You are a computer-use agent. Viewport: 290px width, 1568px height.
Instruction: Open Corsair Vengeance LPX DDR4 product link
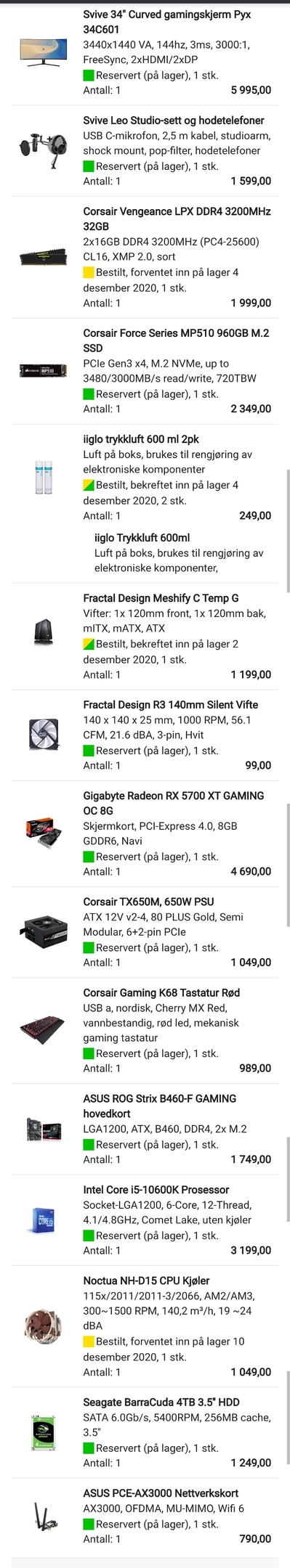177,219
